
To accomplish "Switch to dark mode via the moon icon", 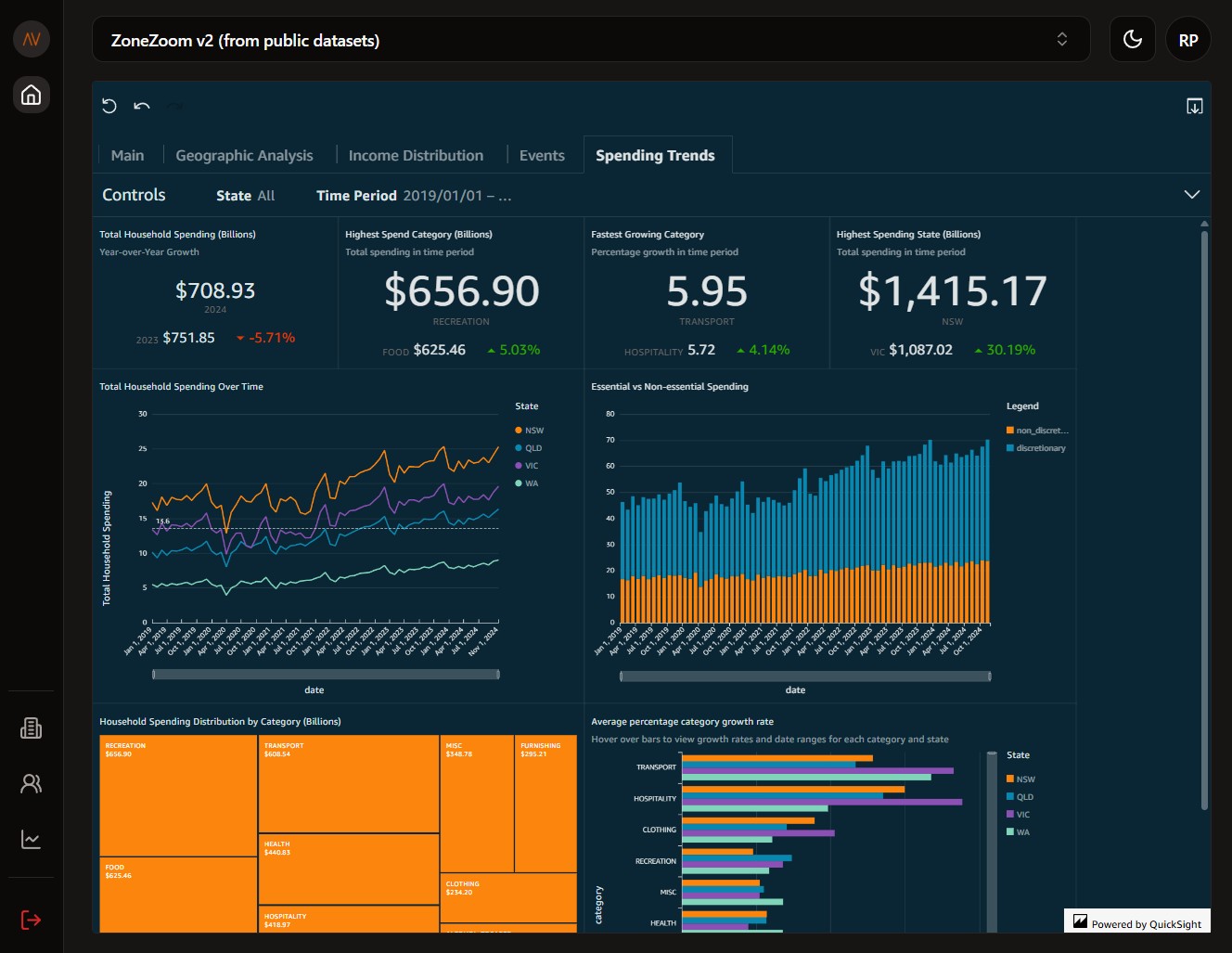I will tap(1132, 39).
